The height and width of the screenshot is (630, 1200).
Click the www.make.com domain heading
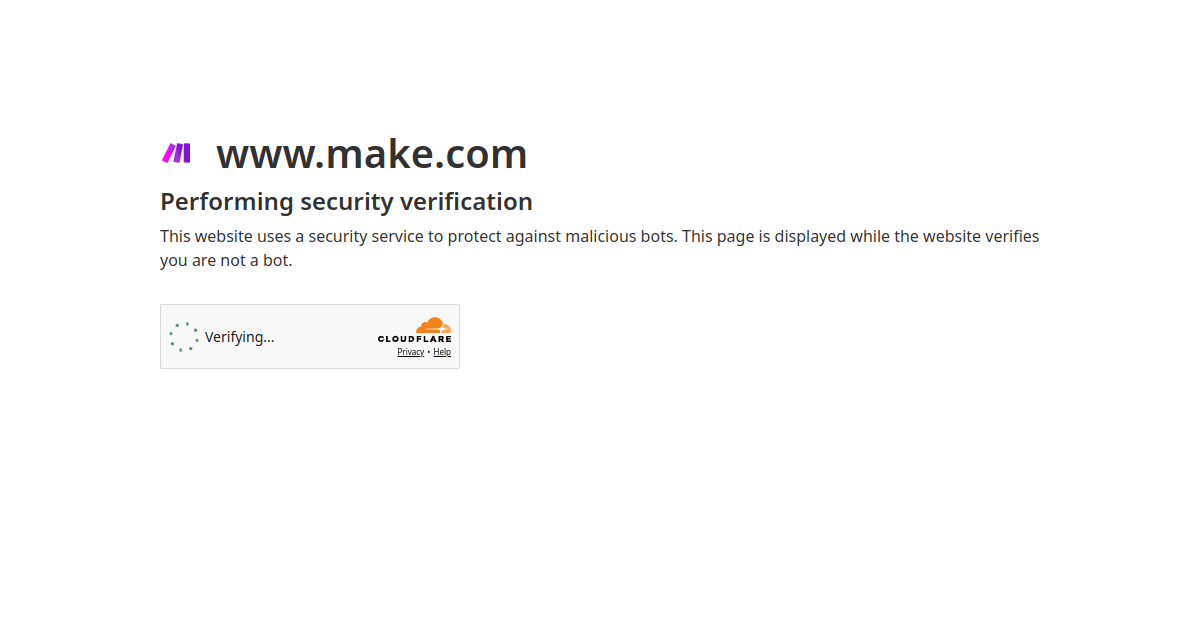[x=372, y=154]
